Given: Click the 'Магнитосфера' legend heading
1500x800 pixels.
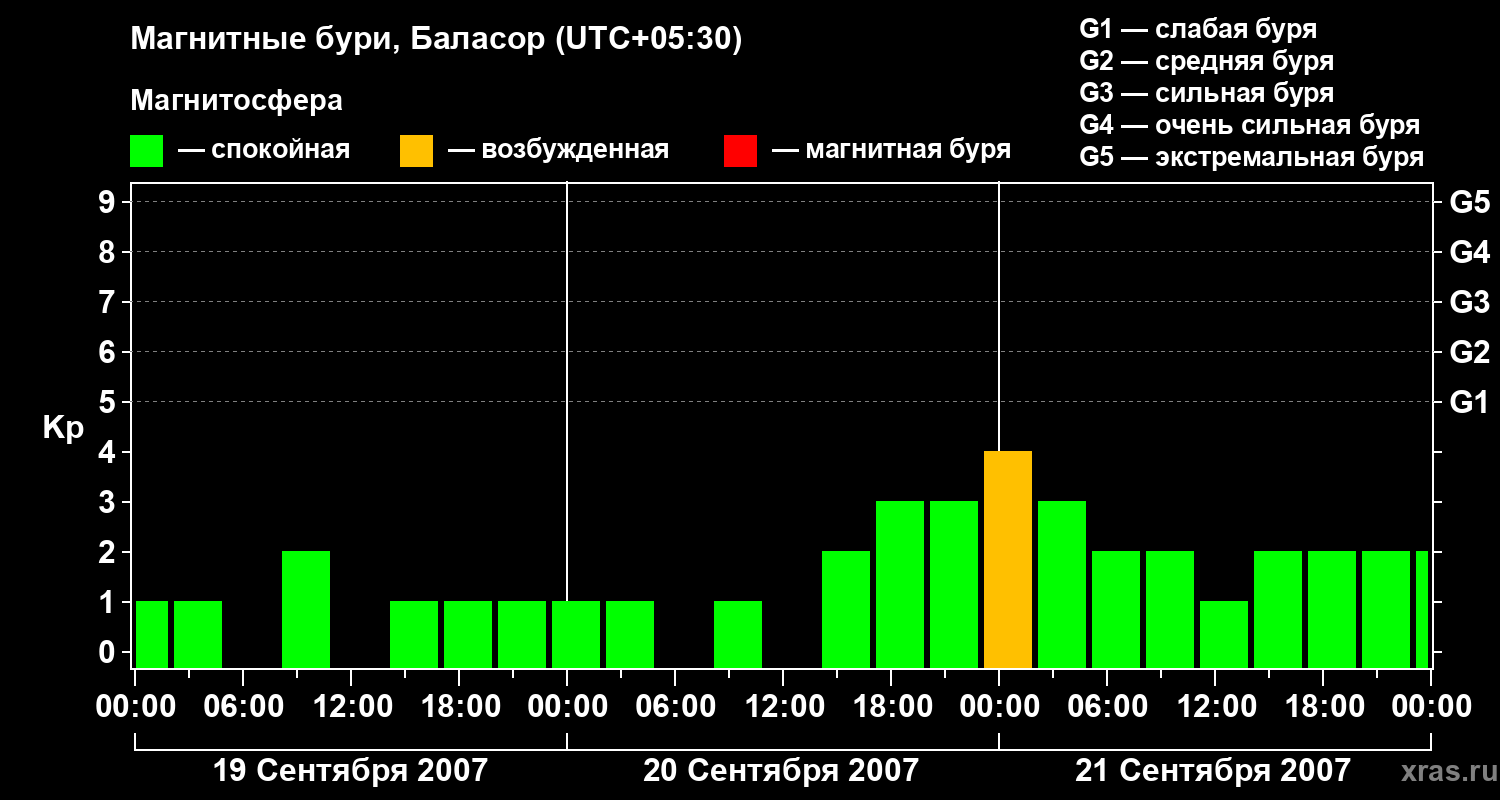Looking at the screenshot, I should tap(236, 101).
